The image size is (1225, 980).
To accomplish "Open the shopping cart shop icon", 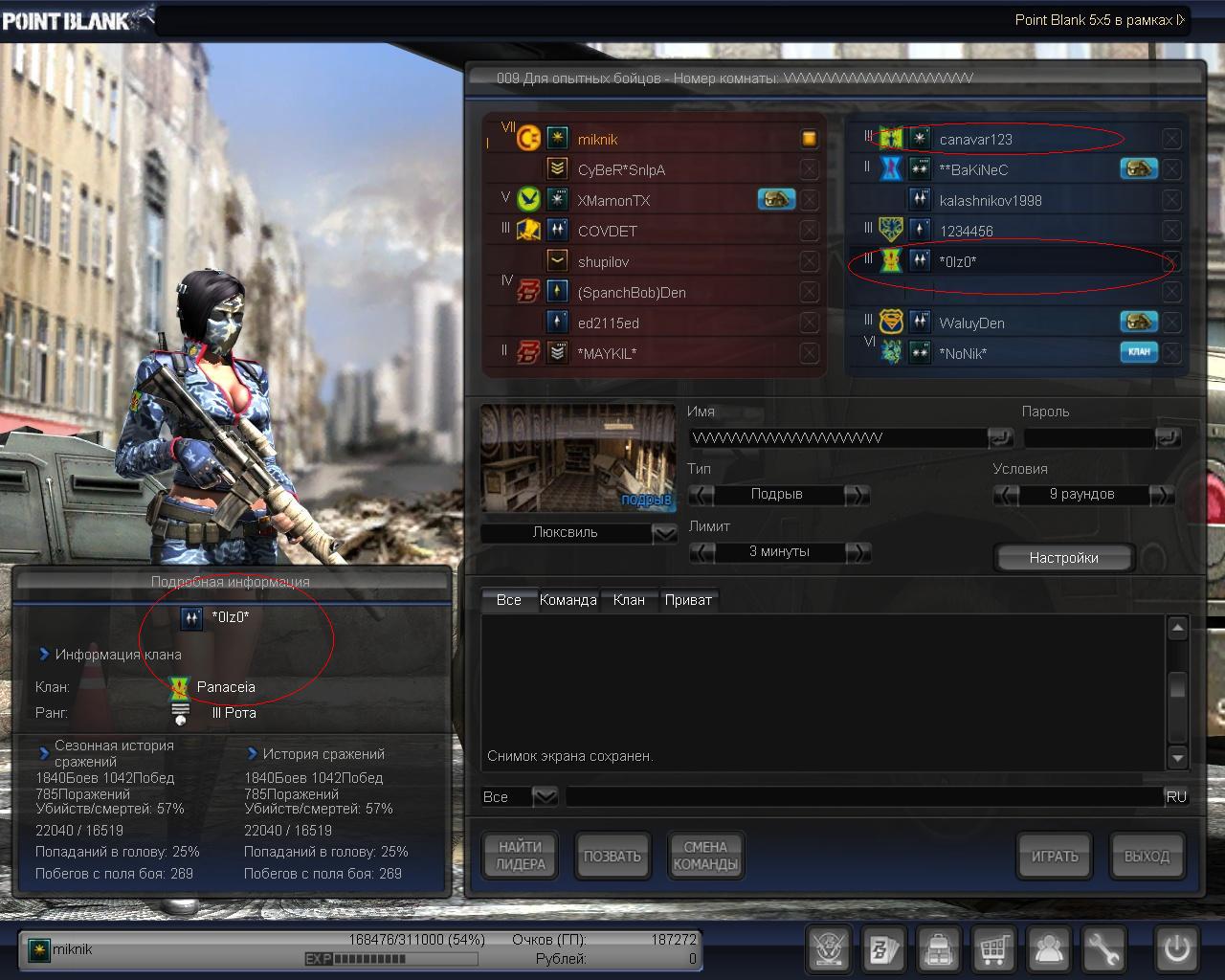I will (994, 948).
